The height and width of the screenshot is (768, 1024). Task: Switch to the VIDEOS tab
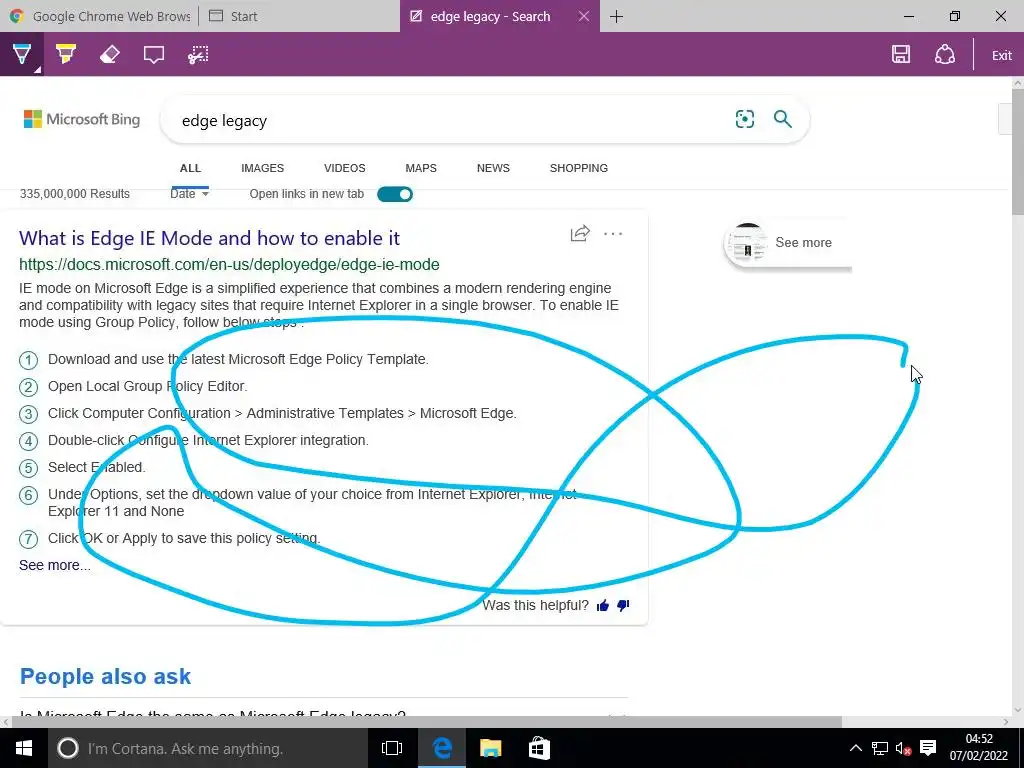click(x=345, y=168)
